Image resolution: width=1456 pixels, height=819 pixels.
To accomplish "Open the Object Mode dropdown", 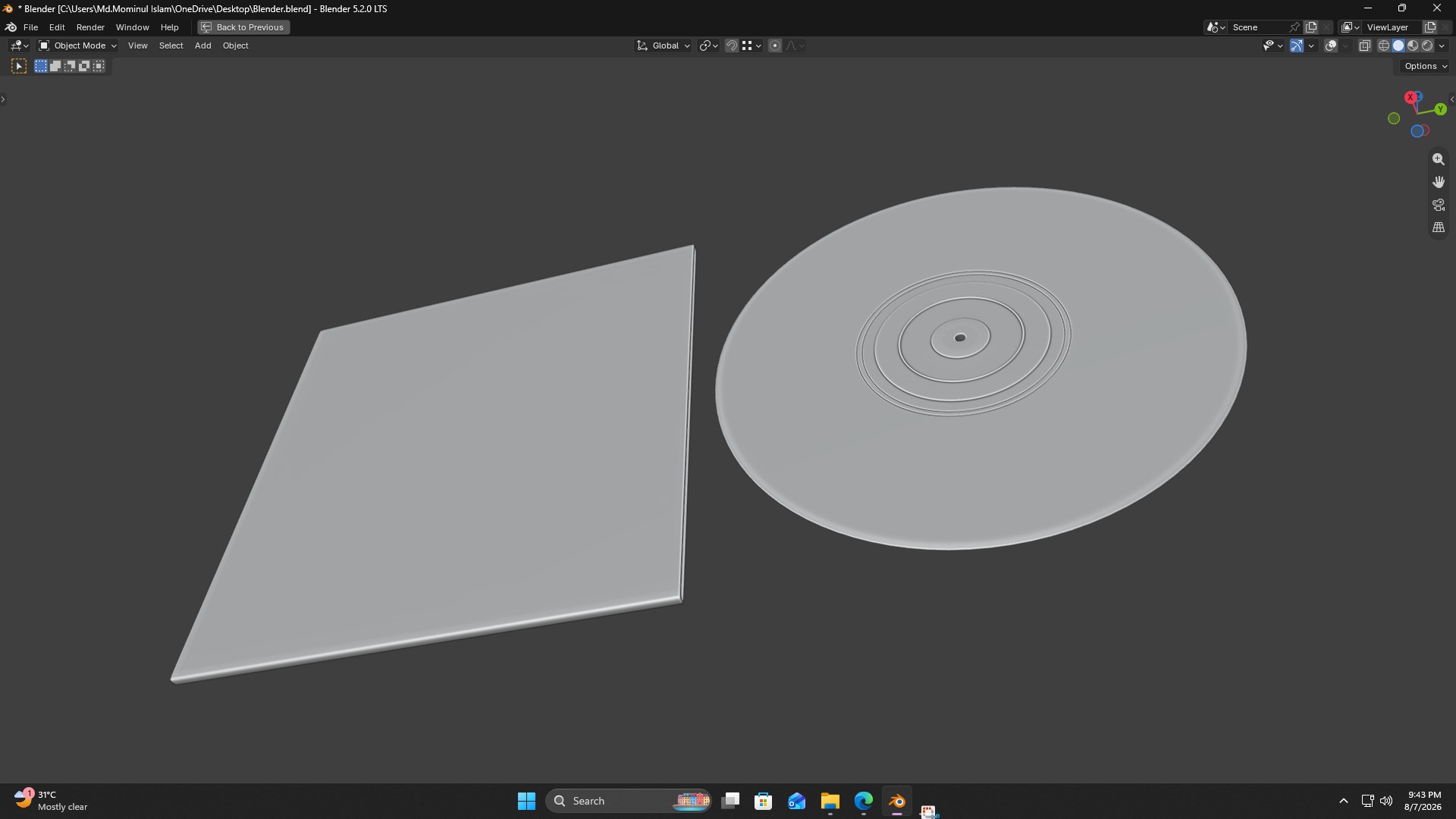I will point(77,46).
